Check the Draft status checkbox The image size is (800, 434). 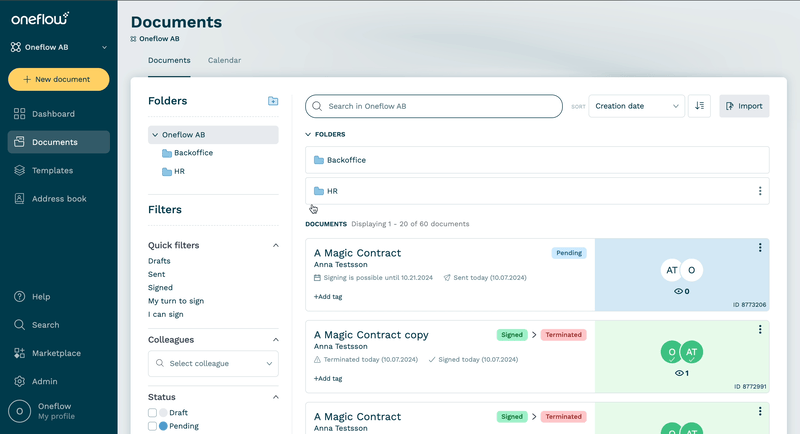click(152, 413)
